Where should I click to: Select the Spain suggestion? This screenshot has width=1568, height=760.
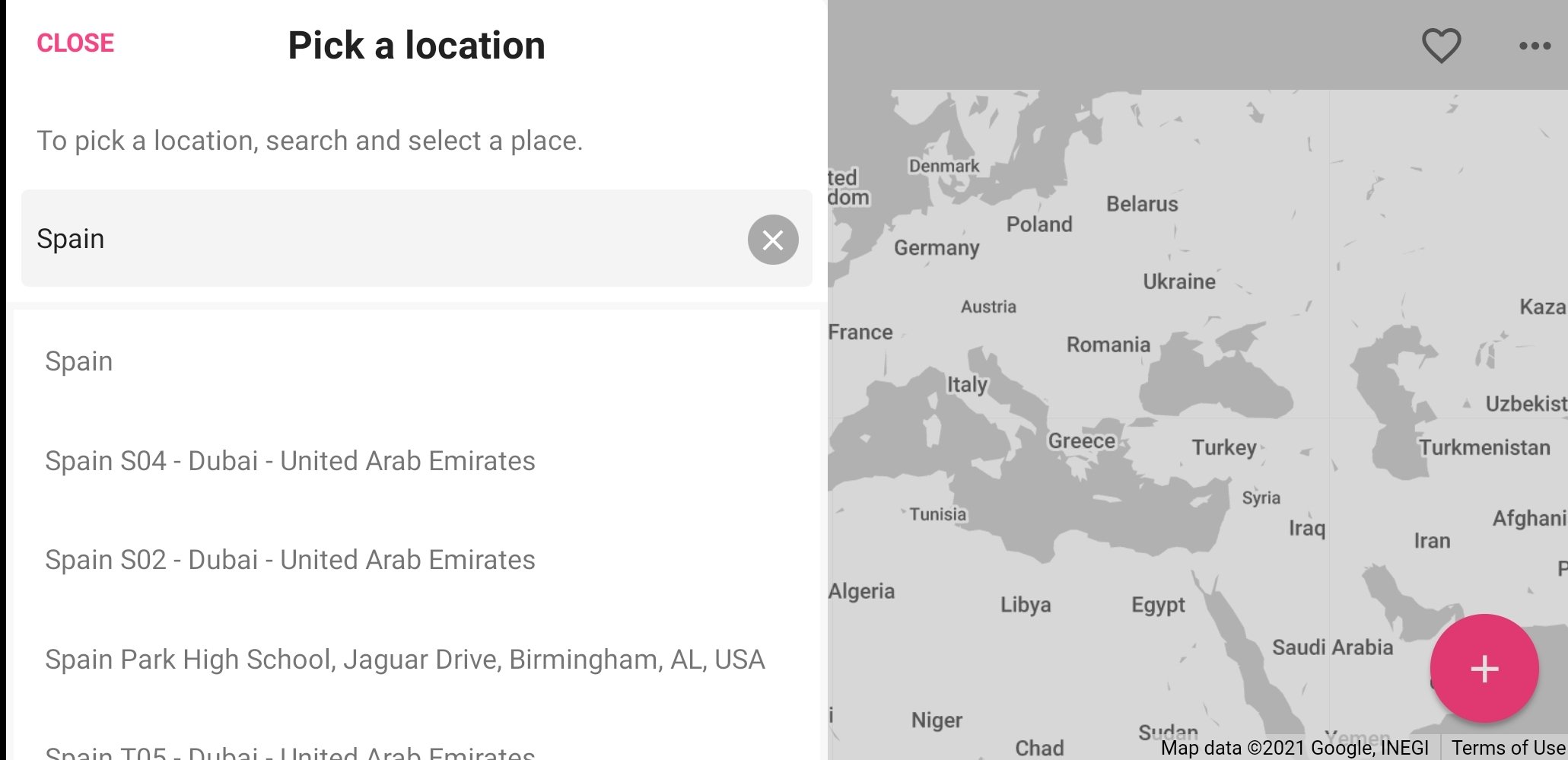pos(417,361)
